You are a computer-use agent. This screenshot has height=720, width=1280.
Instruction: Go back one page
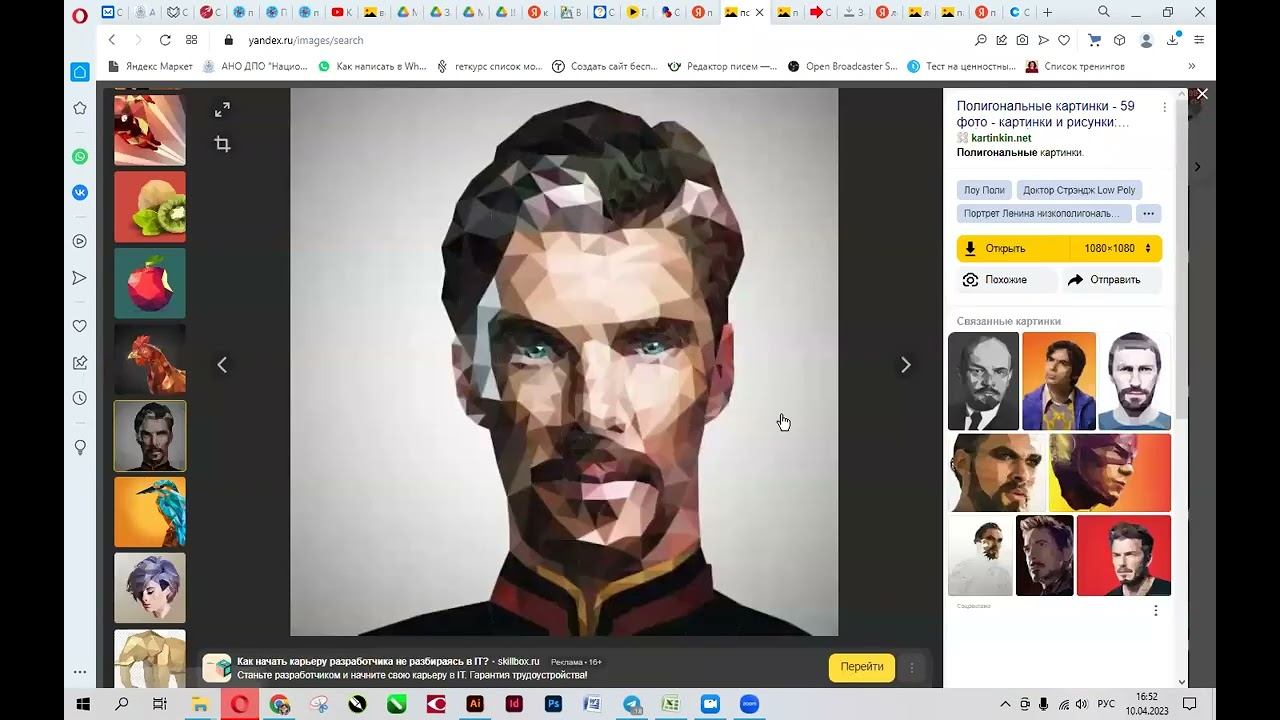[112, 40]
